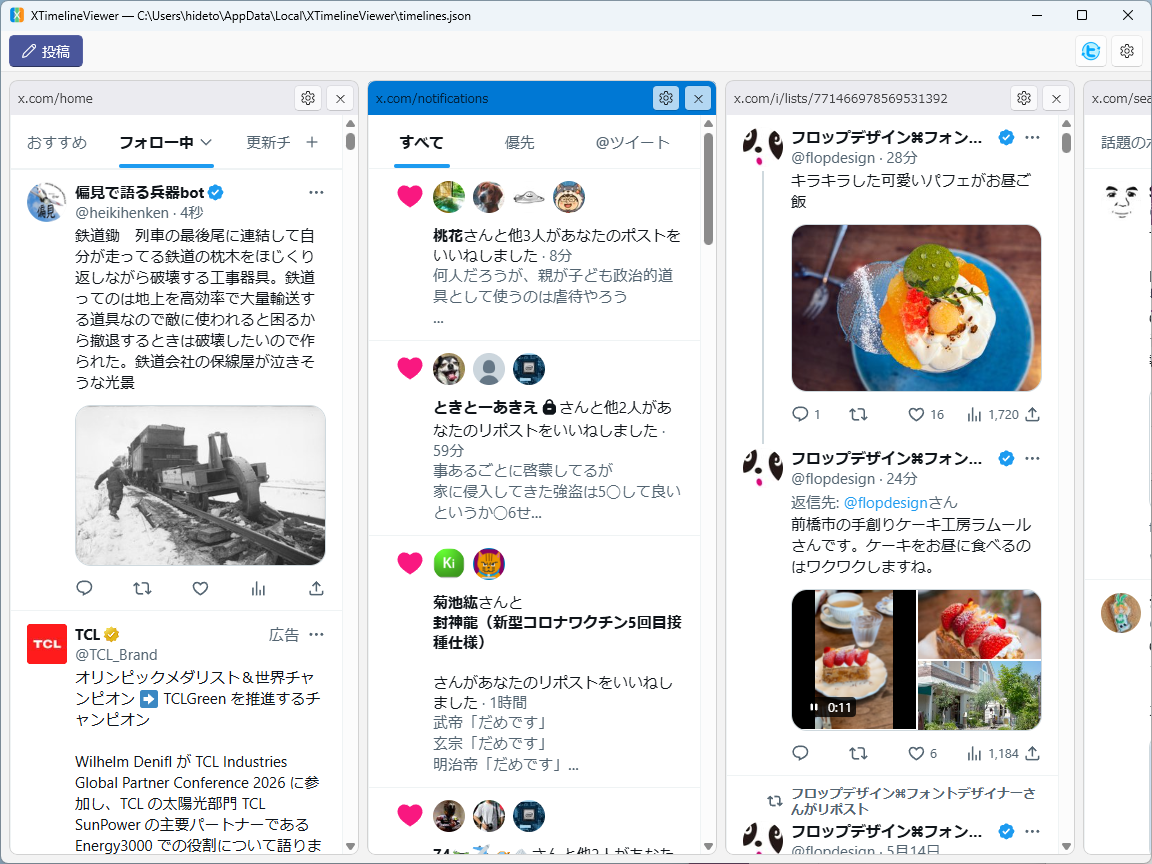The width and height of the screenshot is (1152, 864).
Task: Open the 広告 label on TCL post
Action: [284, 635]
